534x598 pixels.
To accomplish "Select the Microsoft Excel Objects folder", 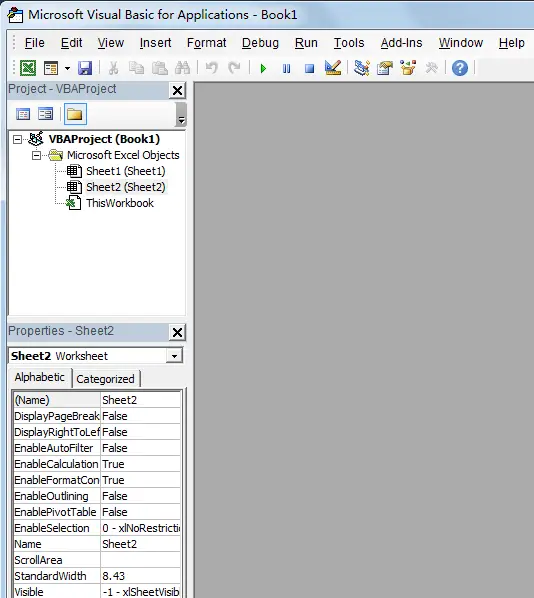I will coord(123,155).
